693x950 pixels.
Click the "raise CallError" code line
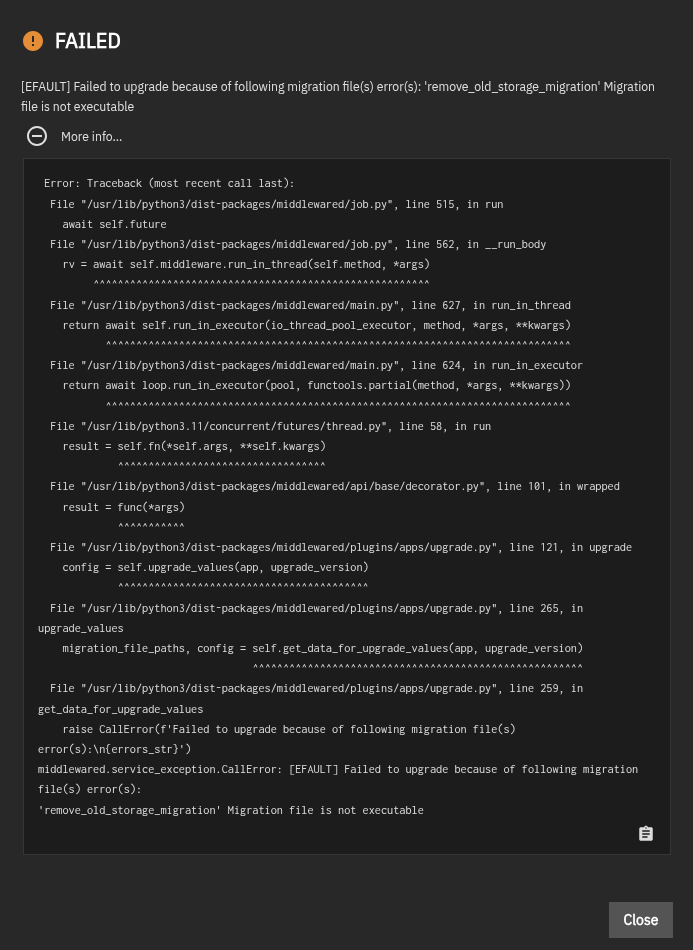(x=277, y=739)
